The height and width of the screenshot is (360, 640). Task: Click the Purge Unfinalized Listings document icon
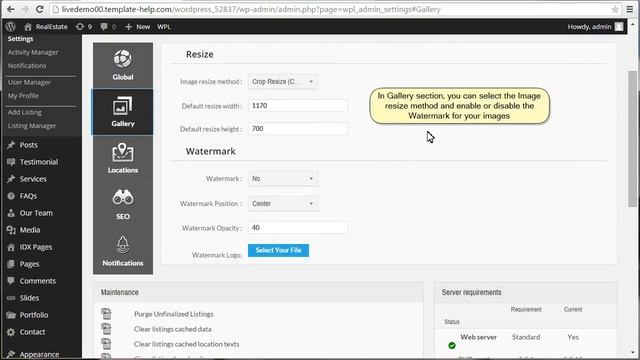(106, 313)
